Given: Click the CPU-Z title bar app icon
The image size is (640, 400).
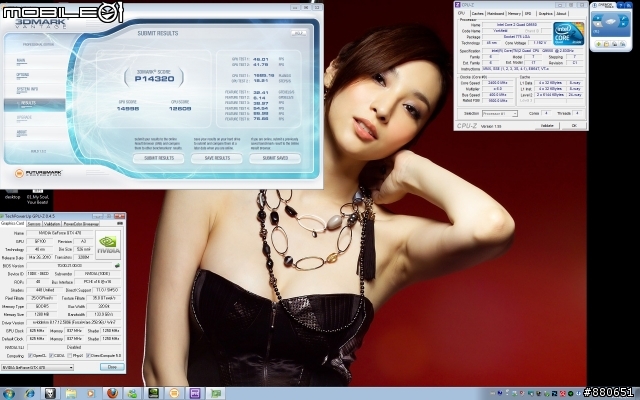Looking at the screenshot, I should click(458, 5).
